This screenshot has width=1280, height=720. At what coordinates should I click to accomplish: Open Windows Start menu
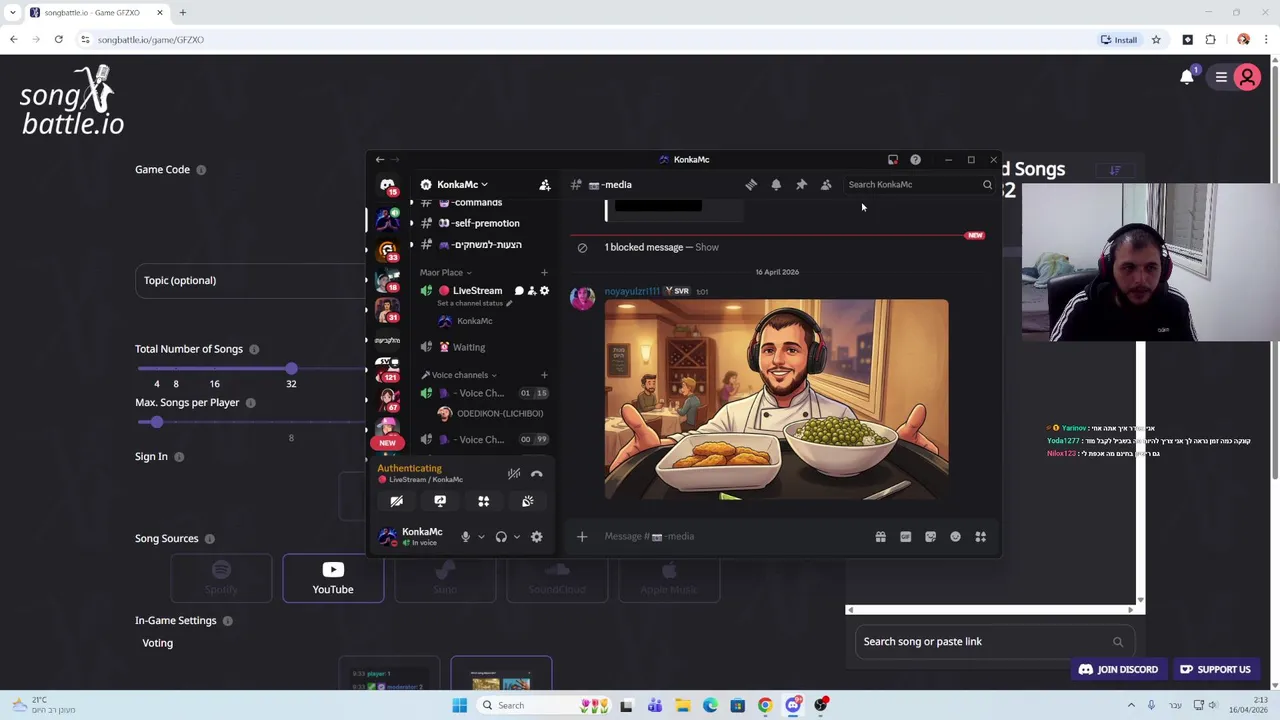point(459,705)
